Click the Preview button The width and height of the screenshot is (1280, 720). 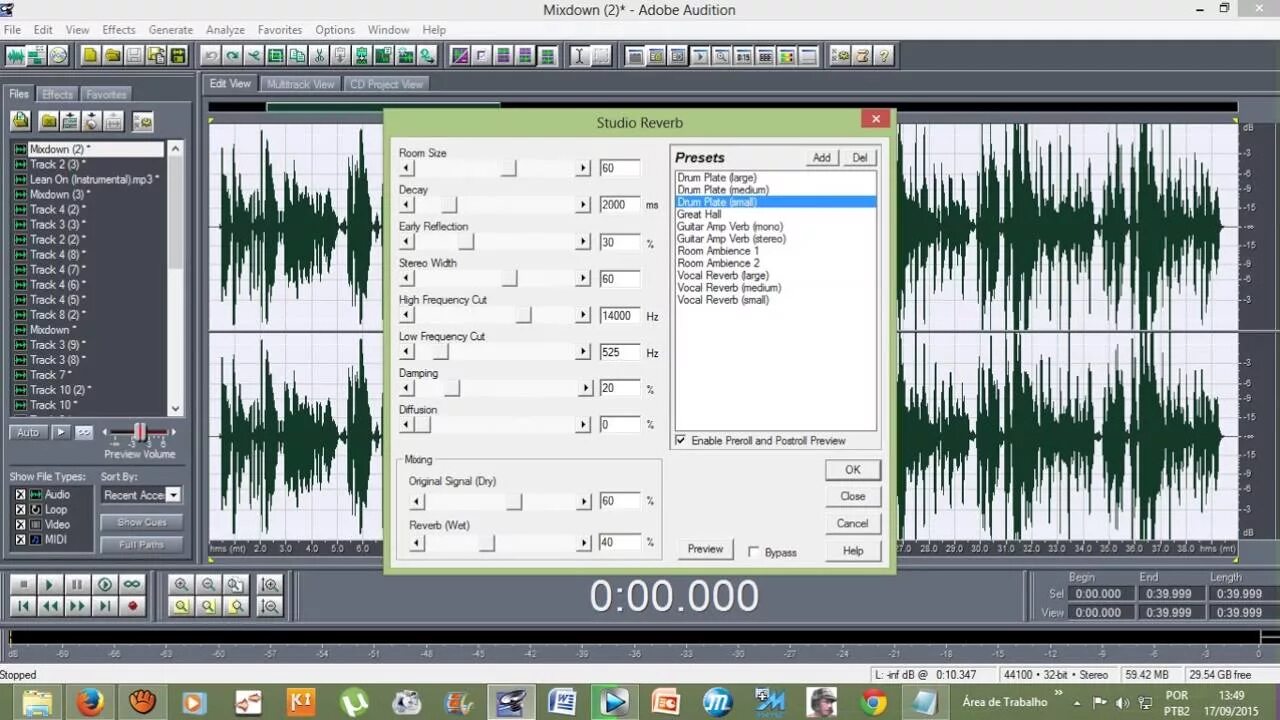[x=705, y=549]
